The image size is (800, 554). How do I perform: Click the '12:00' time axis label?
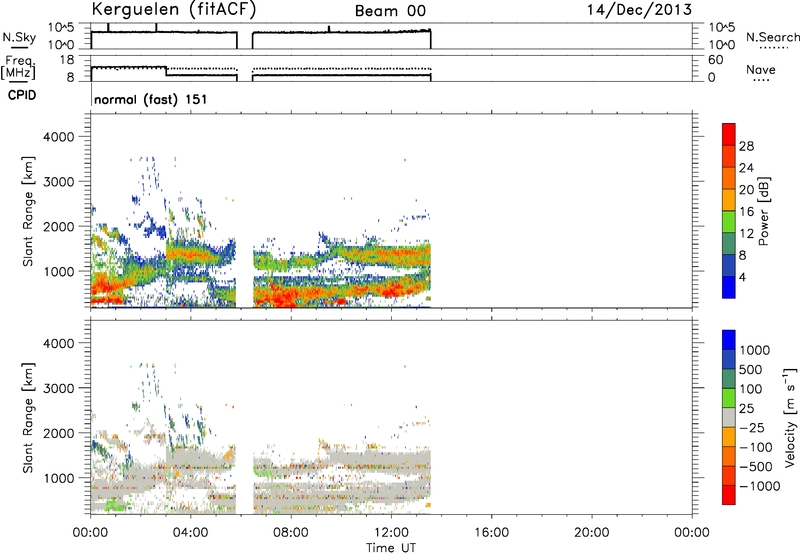click(x=391, y=533)
